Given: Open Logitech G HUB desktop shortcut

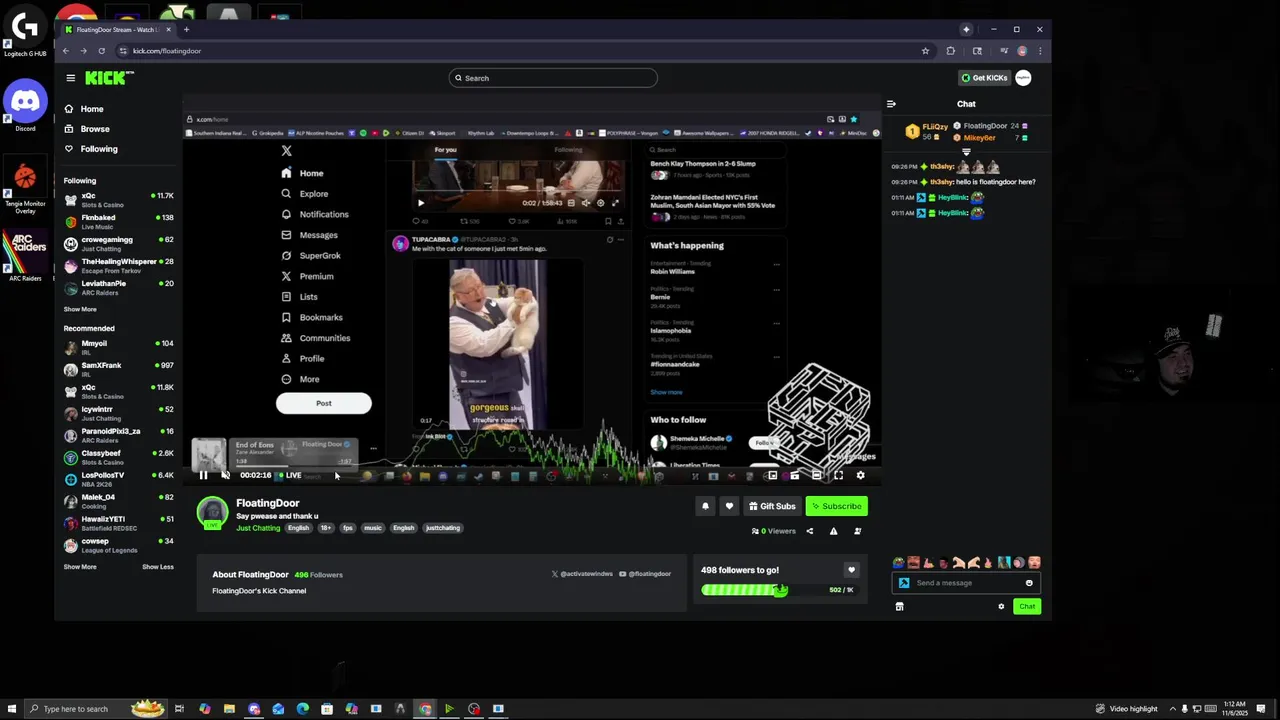Looking at the screenshot, I should [25, 32].
